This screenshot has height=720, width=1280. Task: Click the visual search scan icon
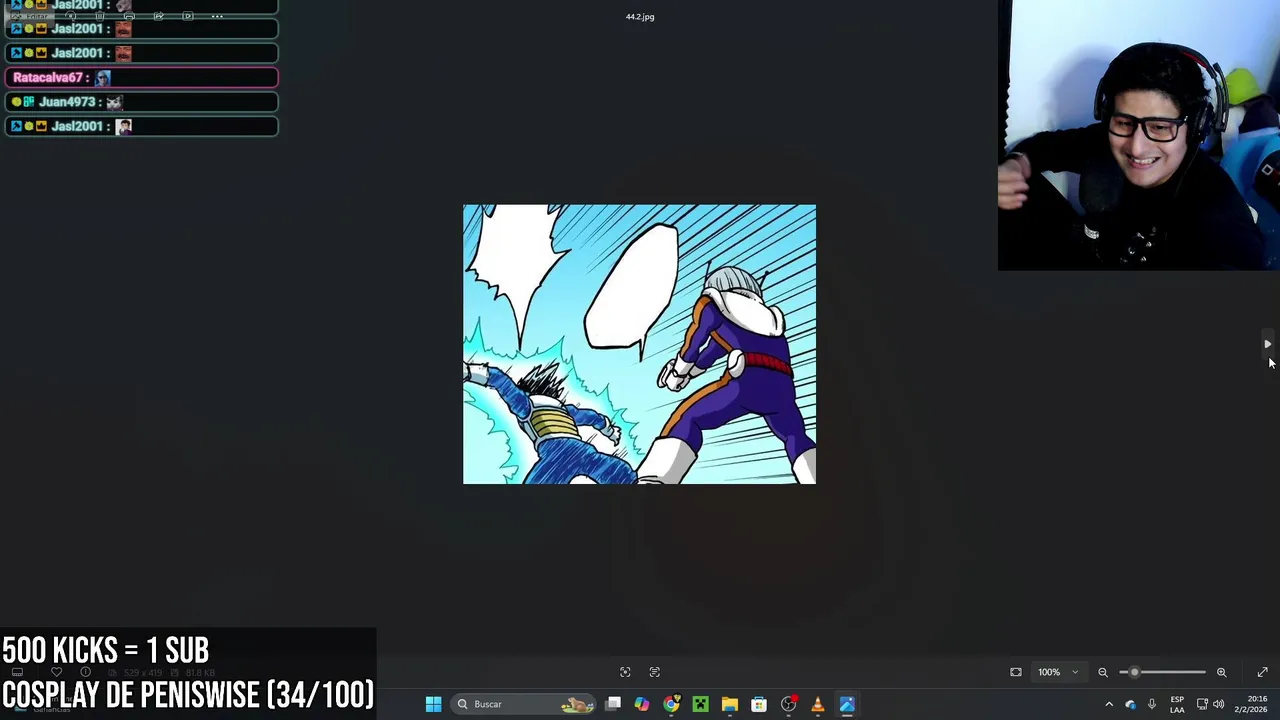(x=625, y=672)
